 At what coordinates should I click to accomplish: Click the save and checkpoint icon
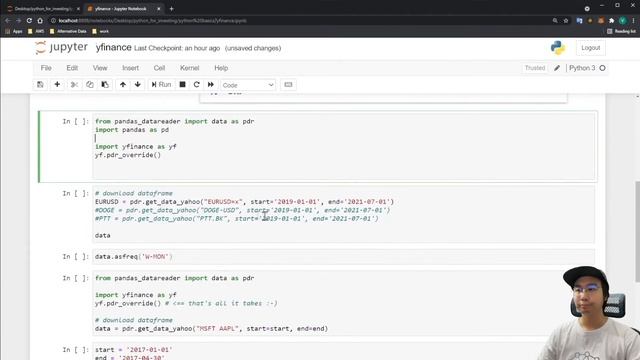tap(40, 84)
